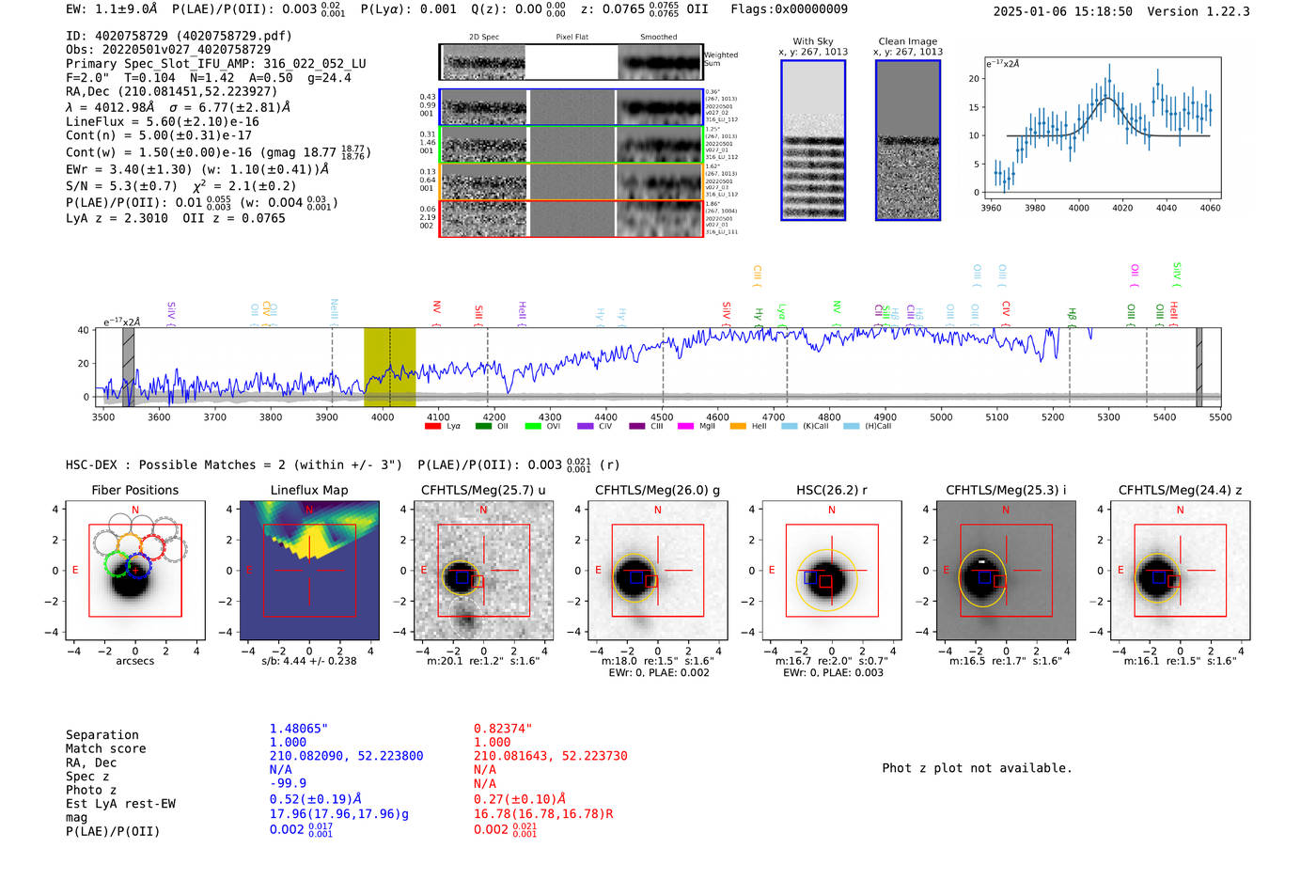1316x896 pixels.
Task: Click red separation value 0.82374"
Action: [x=503, y=729]
